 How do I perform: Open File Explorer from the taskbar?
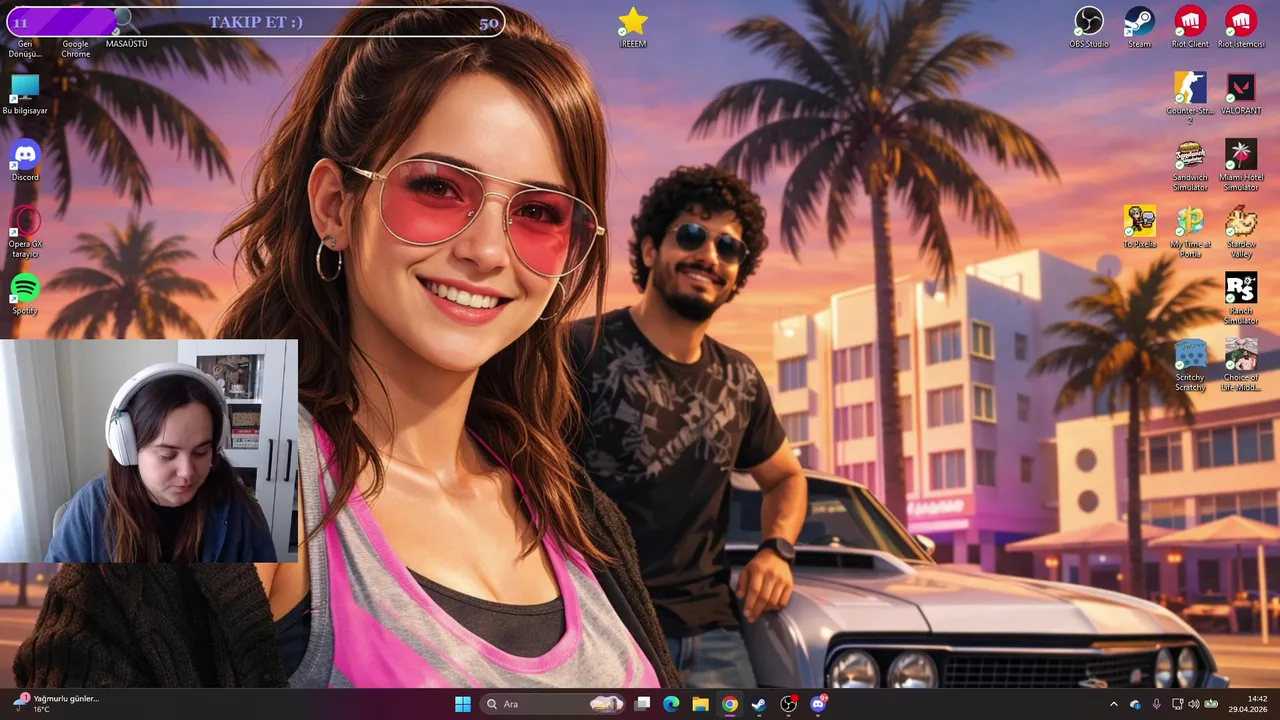pyautogui.click(x=701, y=704)
